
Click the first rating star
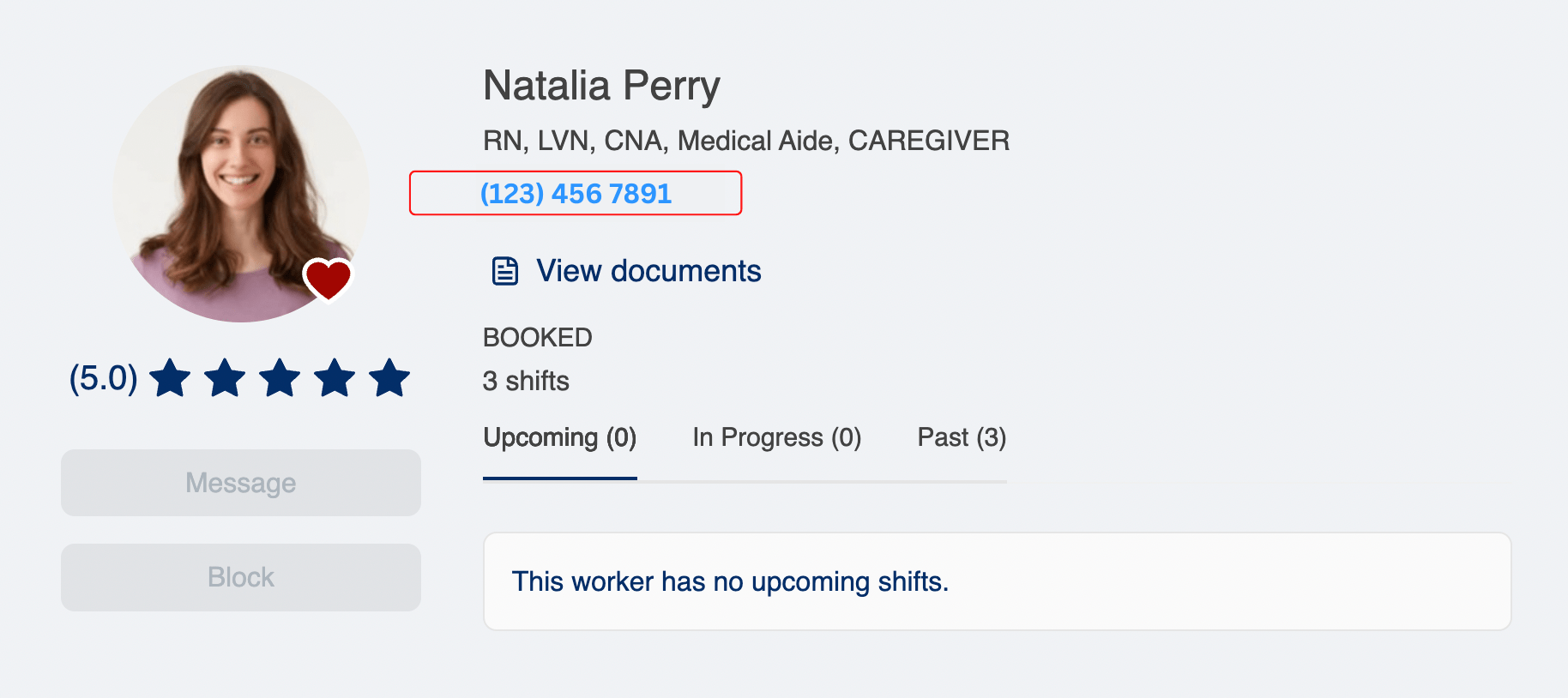pyautogui.click(x=171, y=377)
